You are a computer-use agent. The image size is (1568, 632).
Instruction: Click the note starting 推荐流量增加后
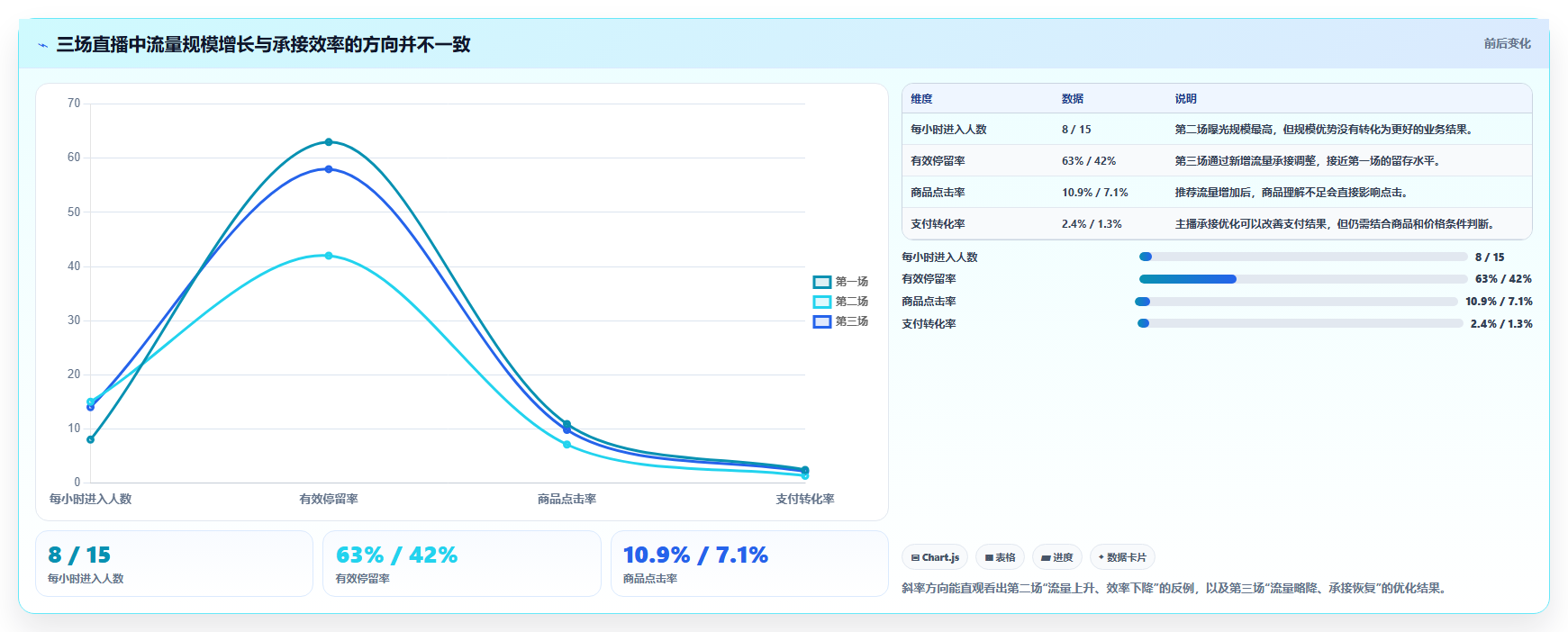(1293, 193)
